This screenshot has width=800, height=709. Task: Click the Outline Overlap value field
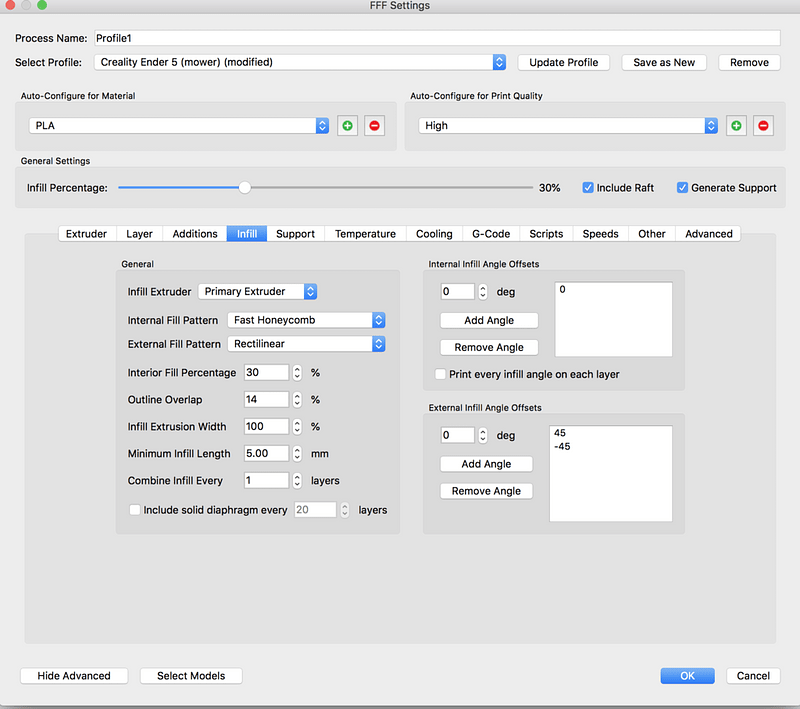(x=266, y=399)
